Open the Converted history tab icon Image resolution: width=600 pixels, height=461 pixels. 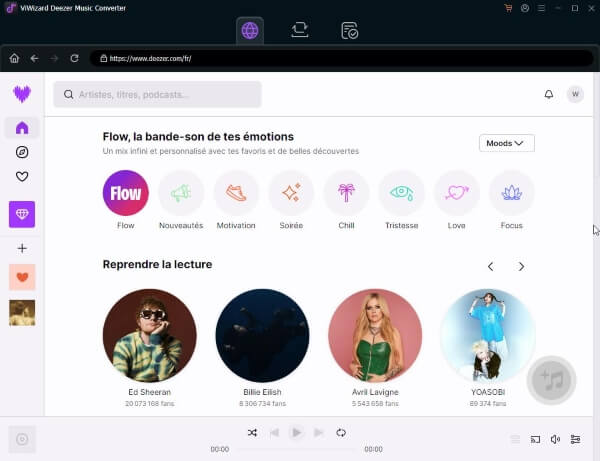(349, 31)
